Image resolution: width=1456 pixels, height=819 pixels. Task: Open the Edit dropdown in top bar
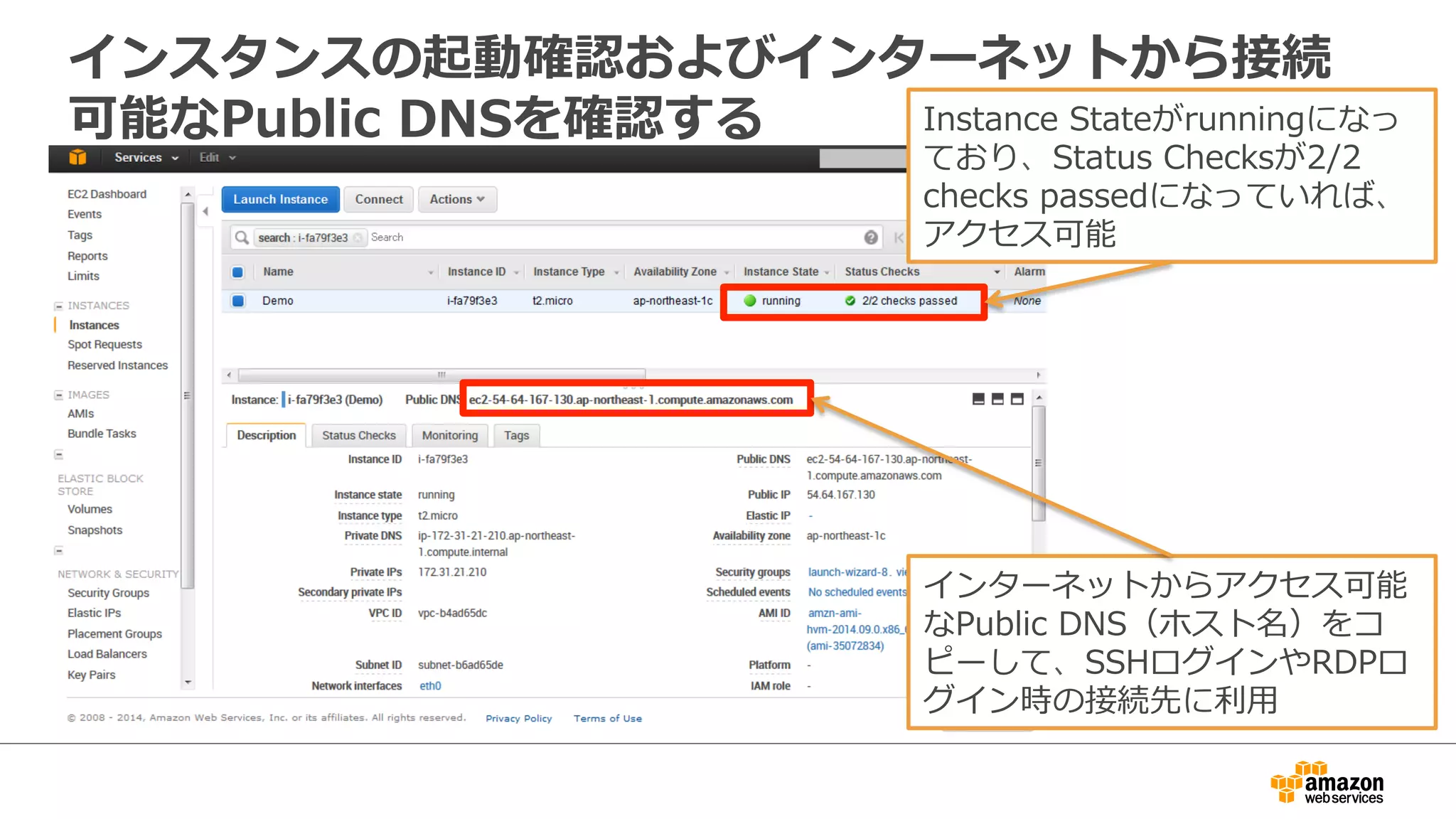tap(217, 158)
